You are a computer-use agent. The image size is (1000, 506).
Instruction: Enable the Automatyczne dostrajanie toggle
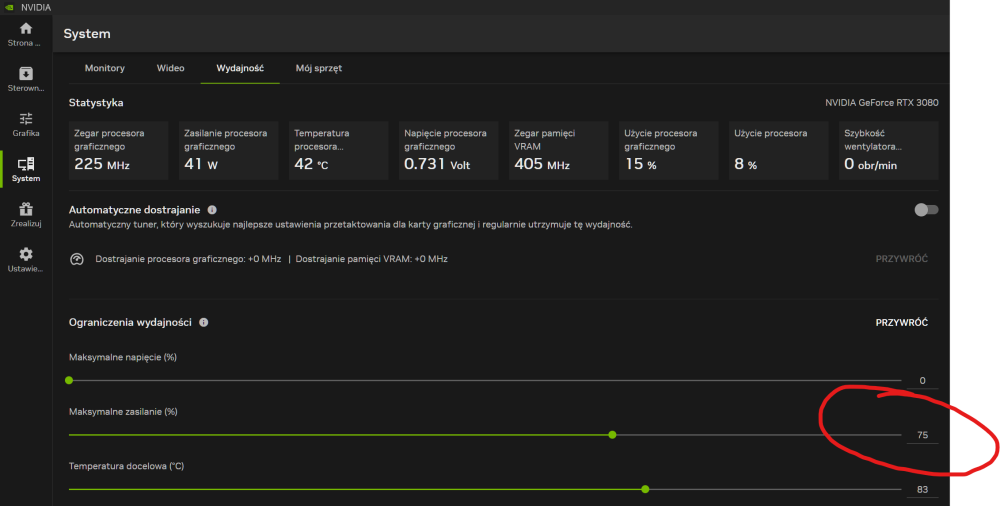(x=926, y=210)
